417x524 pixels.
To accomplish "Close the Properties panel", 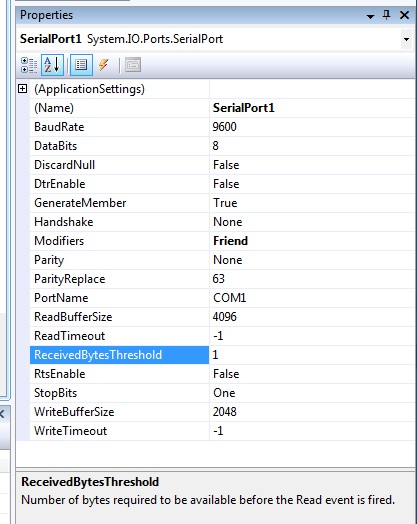I will point(404,15).
